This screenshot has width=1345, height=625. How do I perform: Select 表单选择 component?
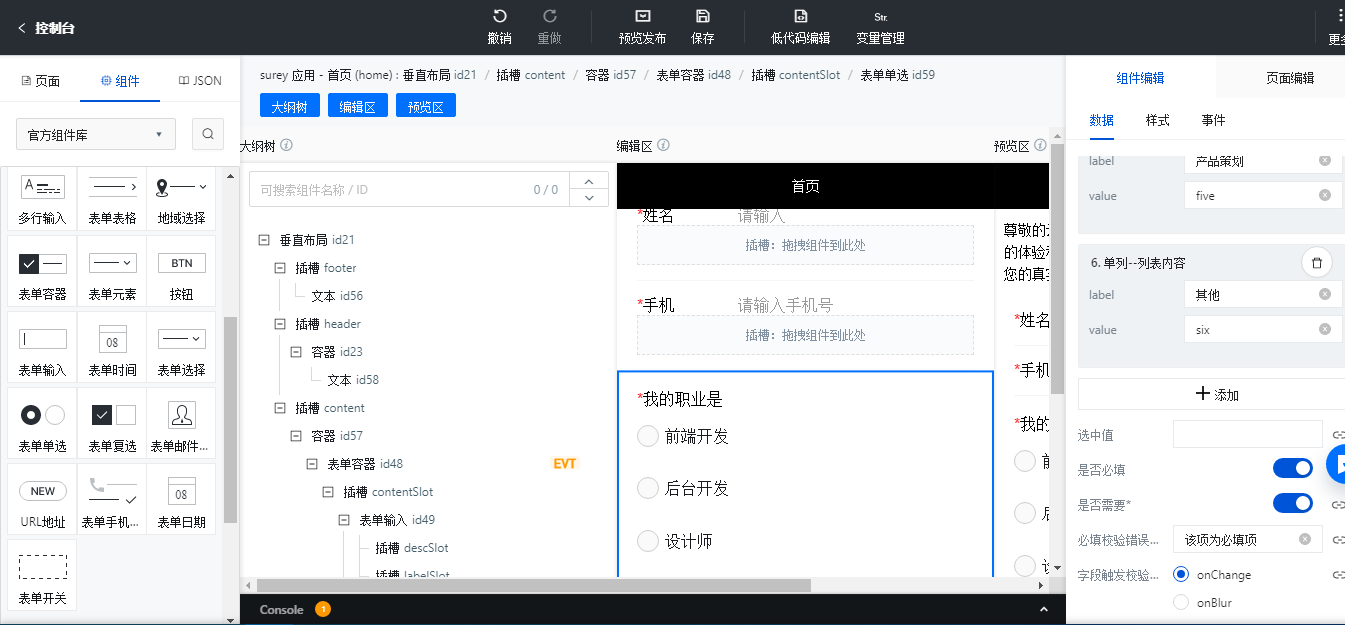click(181, 348)
